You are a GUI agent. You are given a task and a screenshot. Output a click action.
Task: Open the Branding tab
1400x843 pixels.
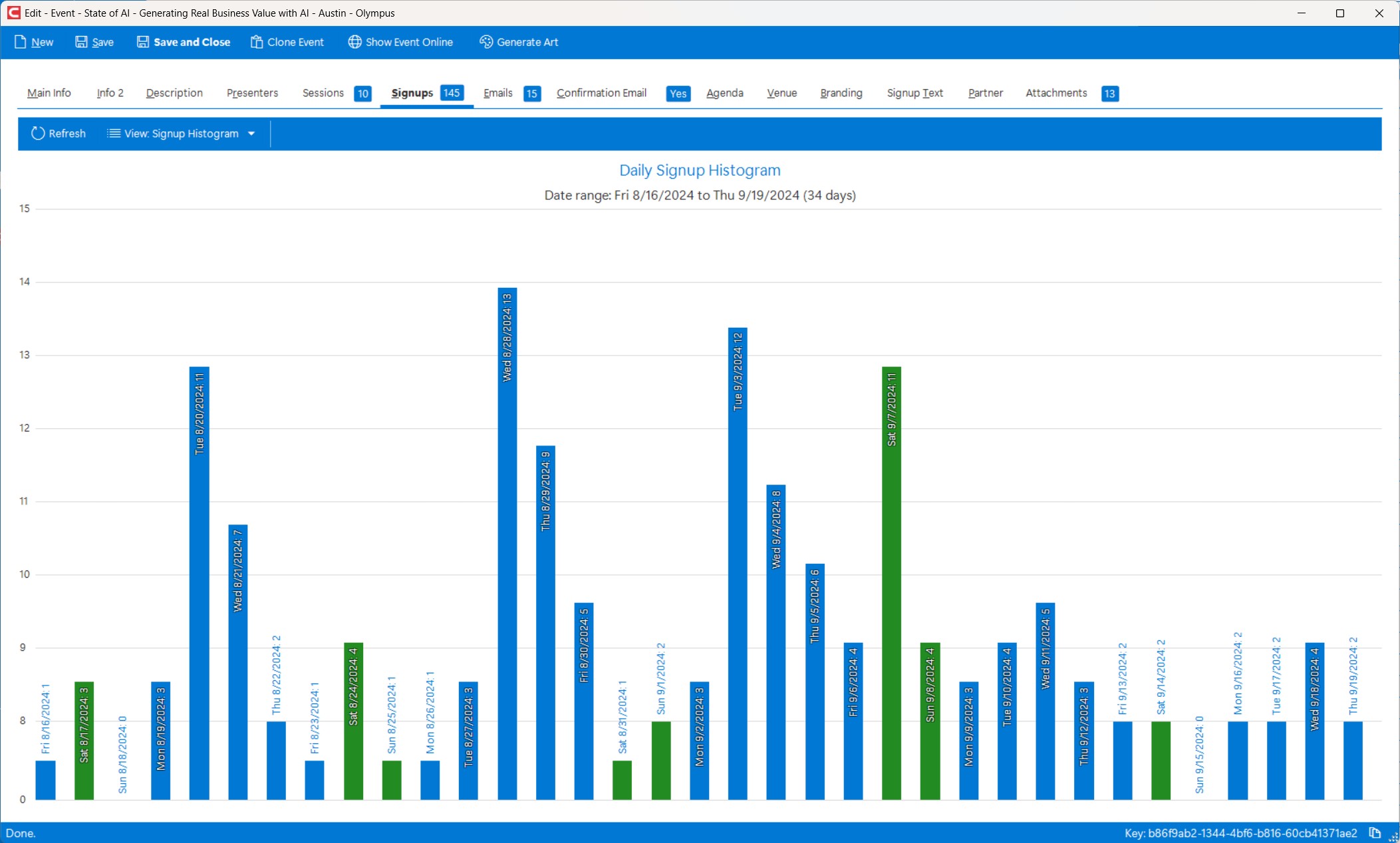pos(841,93)
